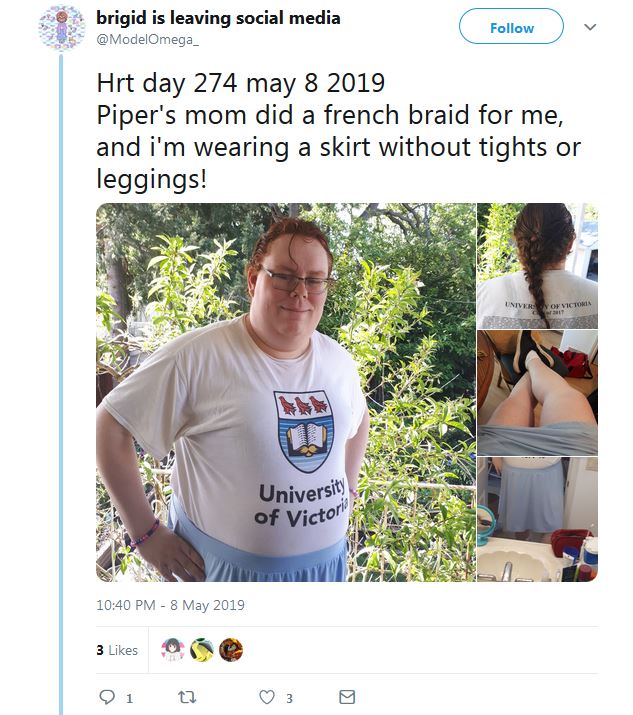
Task: Open the blue skirt mirror photo thumbnail
Action: click(x=537, y=519)
